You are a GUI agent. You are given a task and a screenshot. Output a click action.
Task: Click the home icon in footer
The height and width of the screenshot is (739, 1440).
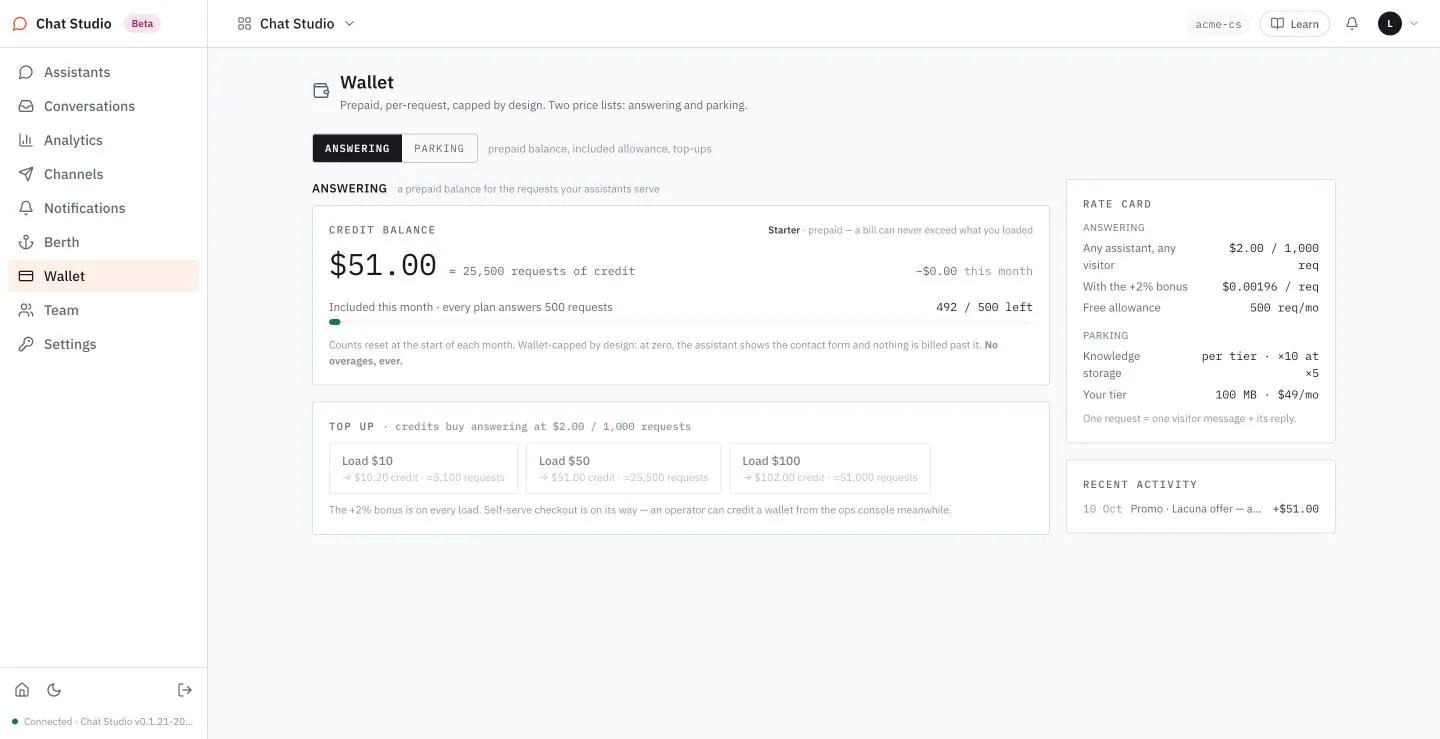[x=22, y=690]
